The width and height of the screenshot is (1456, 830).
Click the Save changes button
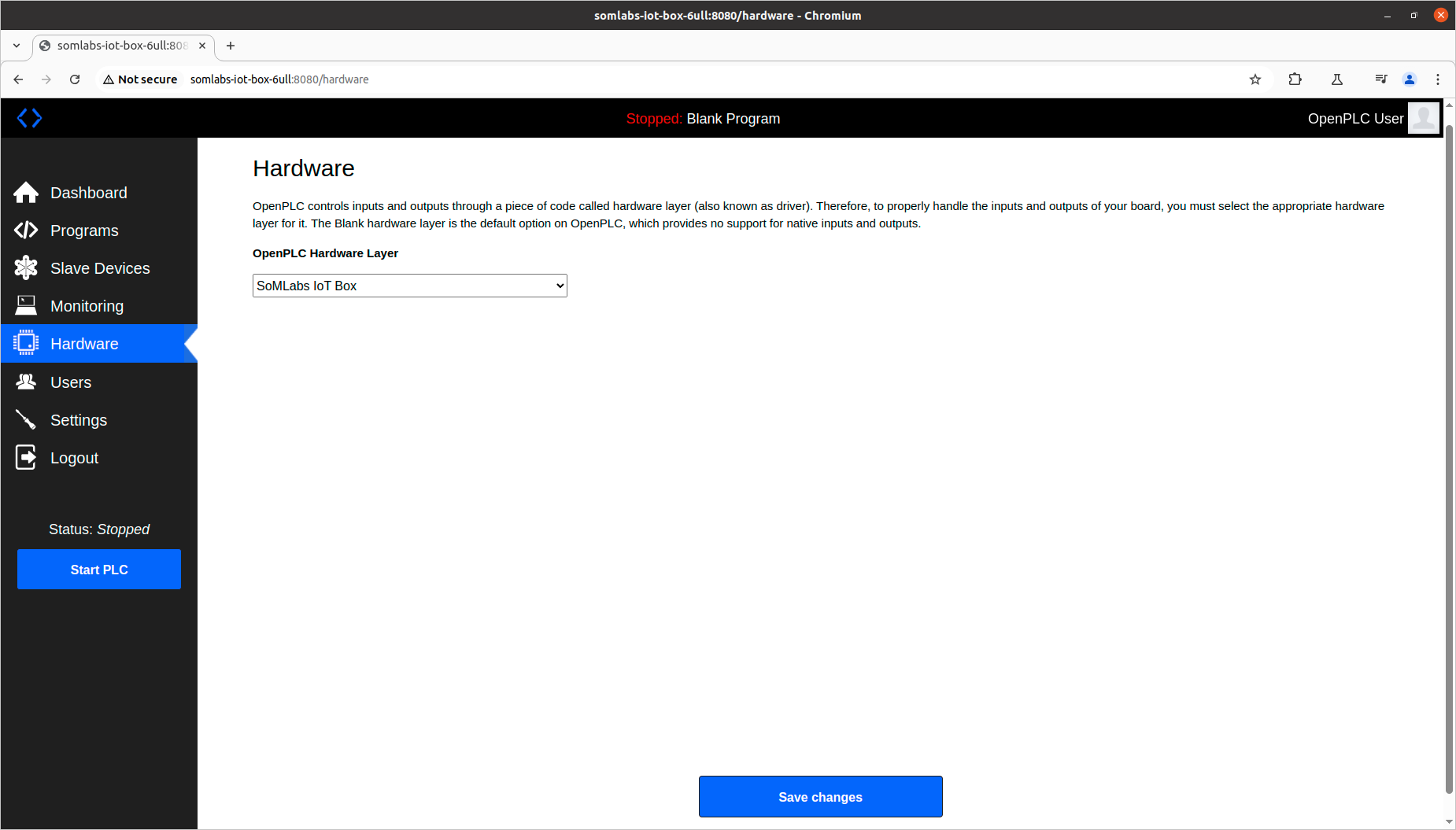[x=820, y=797]
